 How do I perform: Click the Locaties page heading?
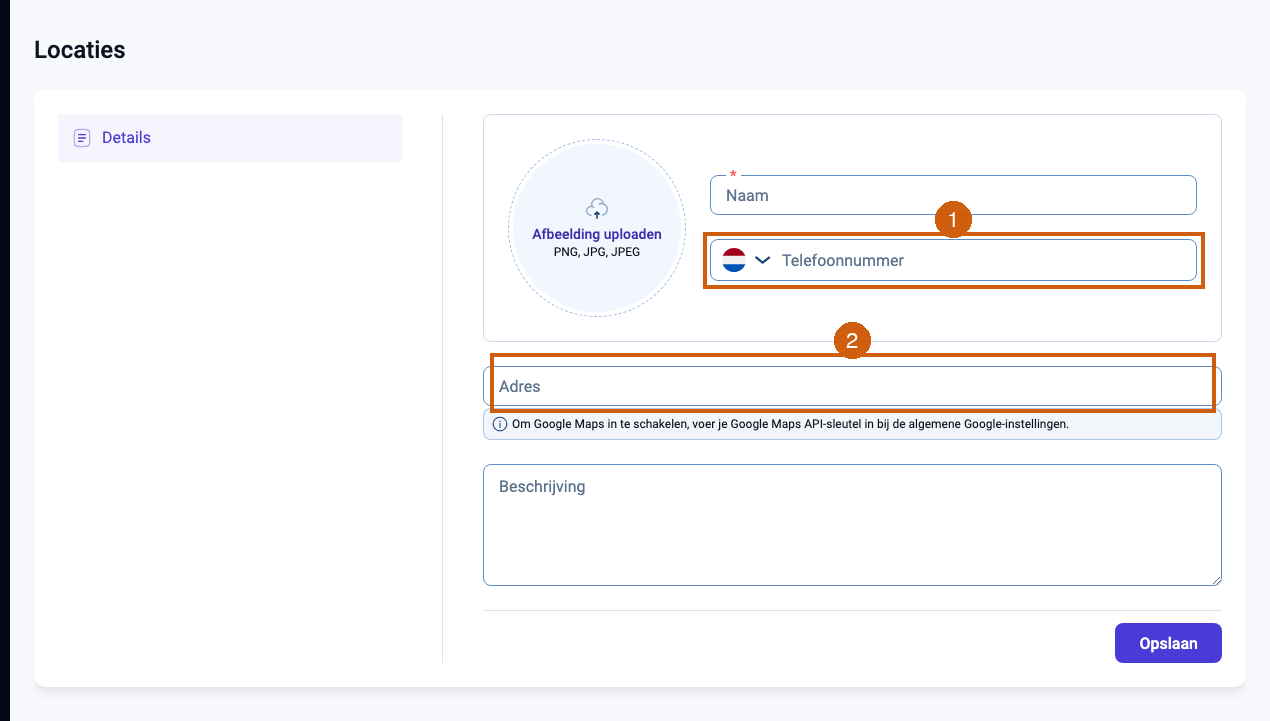click(80, 49)
